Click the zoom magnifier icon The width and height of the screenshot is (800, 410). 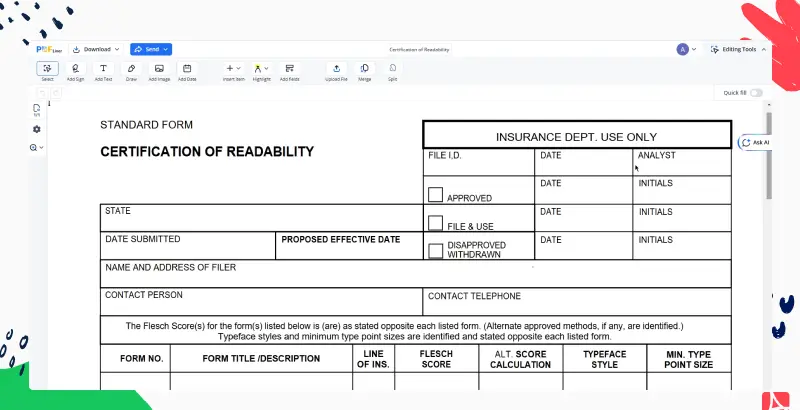(x=34, y=147)
